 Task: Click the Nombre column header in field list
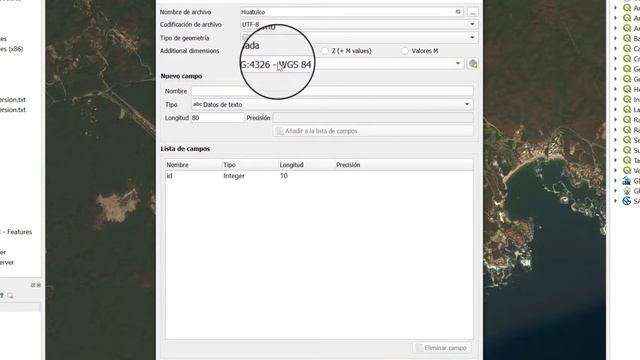pyautogui.click(x=178, y=165)
